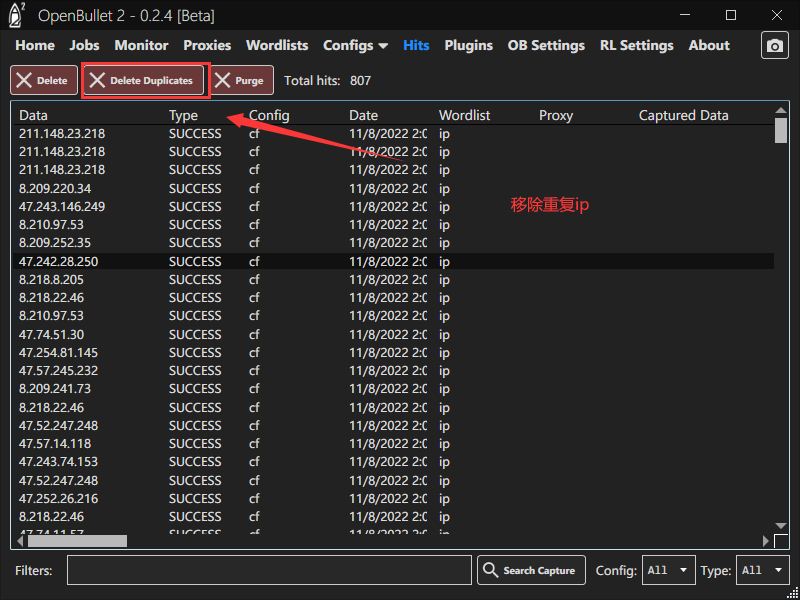The width and height of the screenshot is (800, 600).
Task: Expand the Type filter combo box
Action: coord(762,570)
